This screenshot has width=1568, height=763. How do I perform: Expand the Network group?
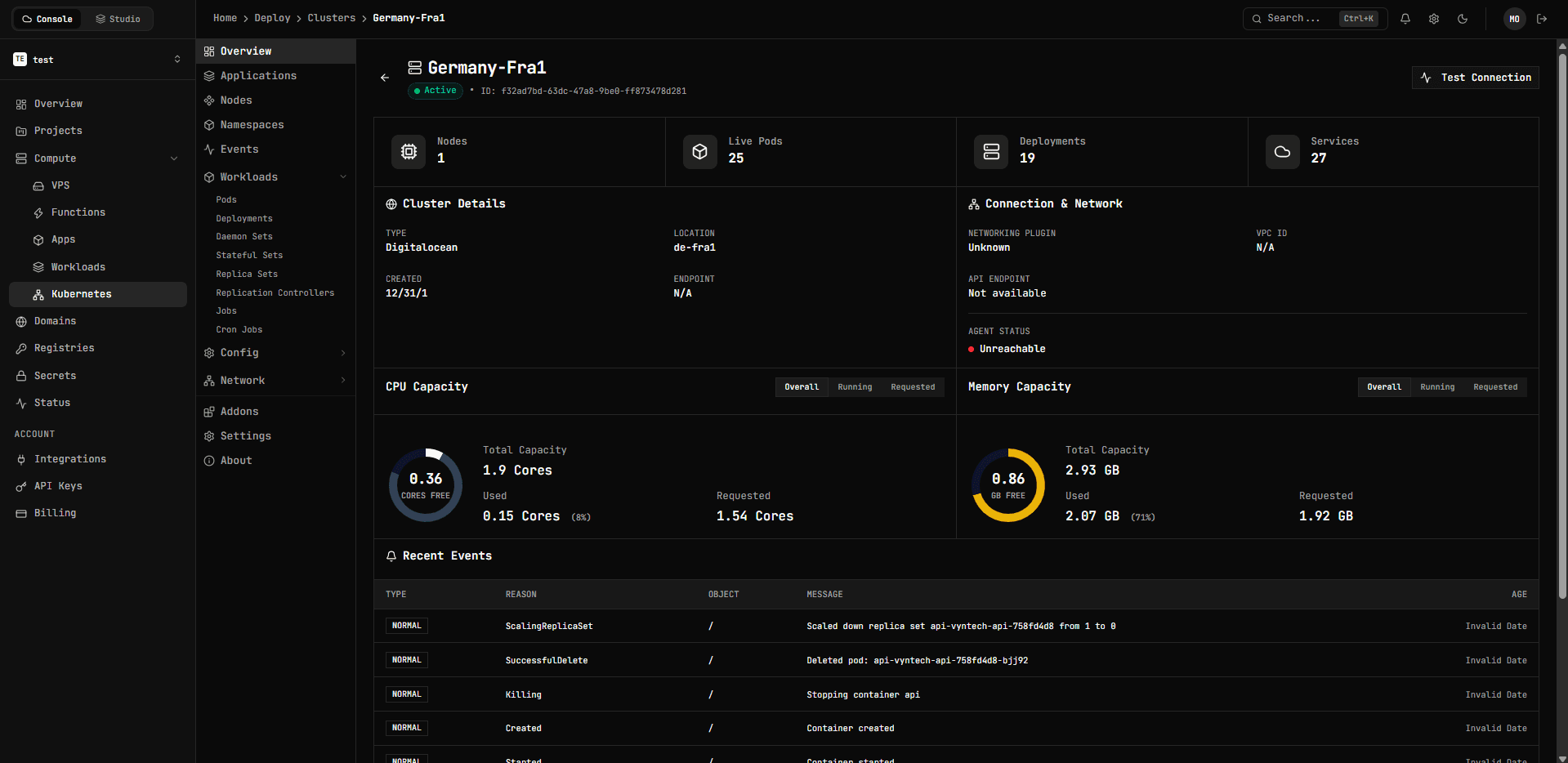(275, 381)
